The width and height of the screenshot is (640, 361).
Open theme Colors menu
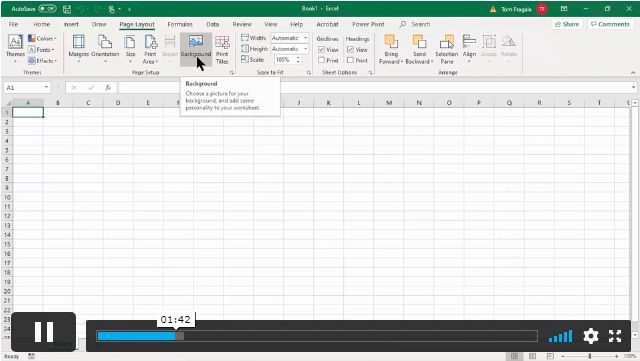[x=42, y=38]
